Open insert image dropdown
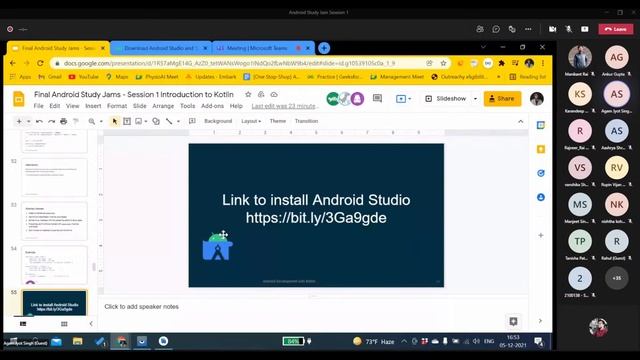Viewport: 640px width, 360px height. pos(141,121)
